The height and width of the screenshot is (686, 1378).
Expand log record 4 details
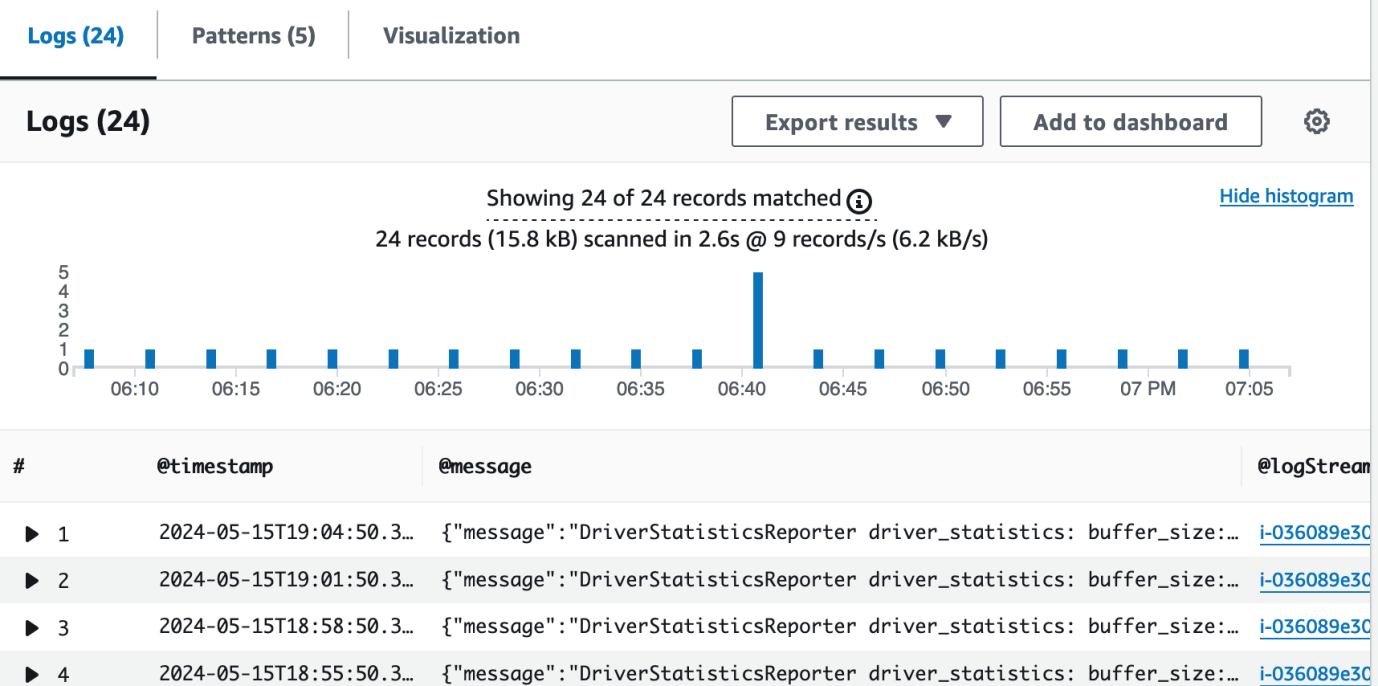coord(31,672)
